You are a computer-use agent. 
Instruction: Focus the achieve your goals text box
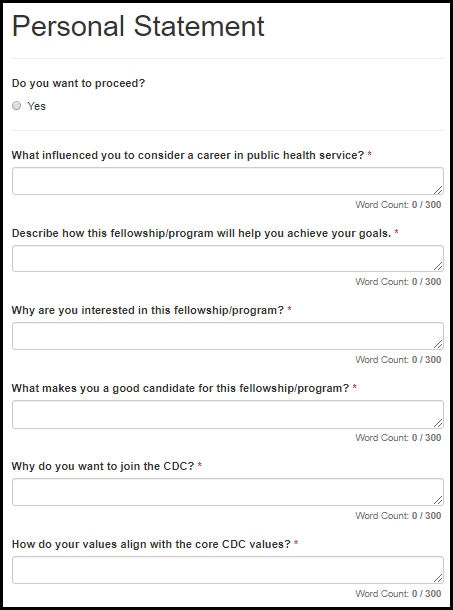228,259
